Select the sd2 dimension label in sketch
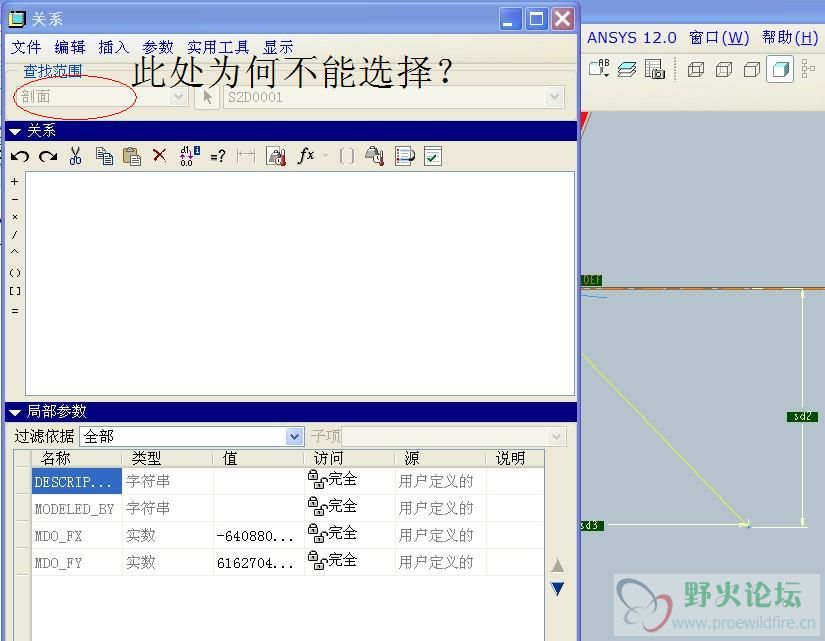The image size is (825, 641). [802, 416]
